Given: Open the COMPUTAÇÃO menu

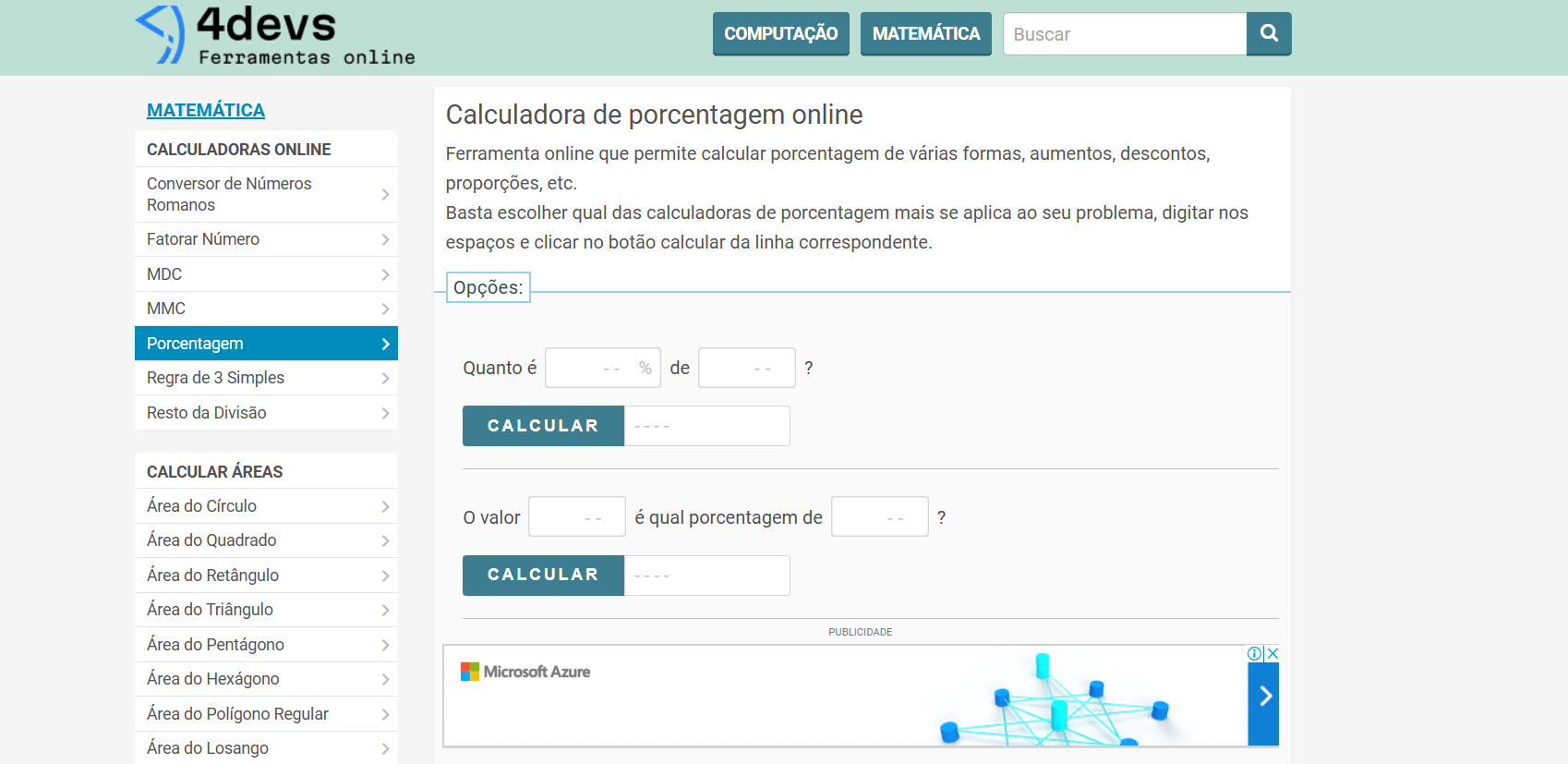Looking at the screenshot, I should [x=780, y=34].
